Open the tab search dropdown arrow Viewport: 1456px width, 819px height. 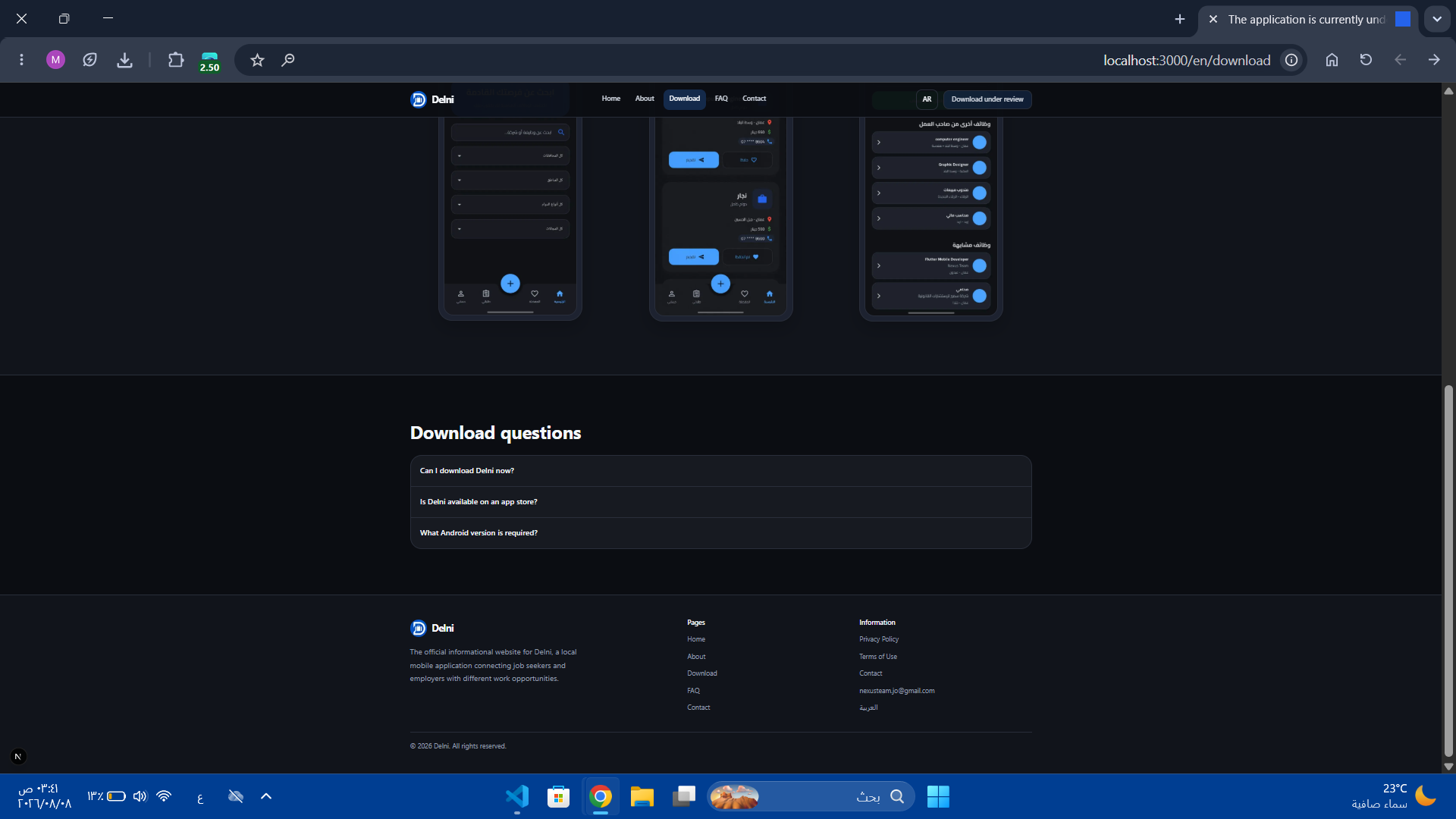point(1437,19)
